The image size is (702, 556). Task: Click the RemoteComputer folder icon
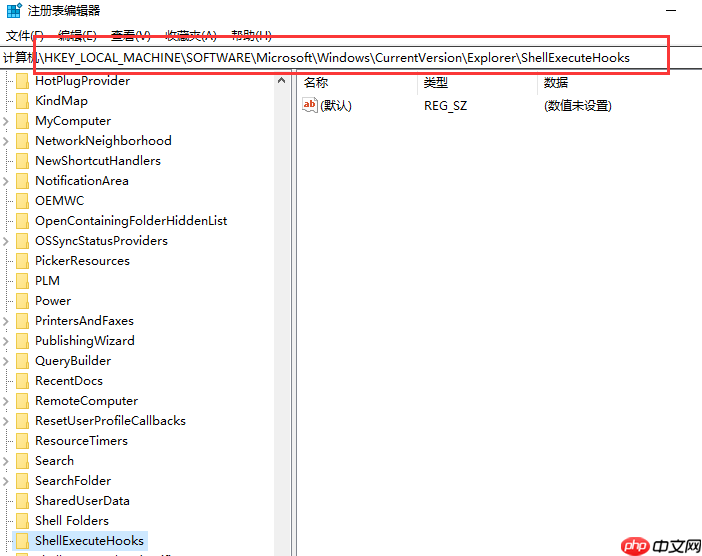(x=22, y=401)
